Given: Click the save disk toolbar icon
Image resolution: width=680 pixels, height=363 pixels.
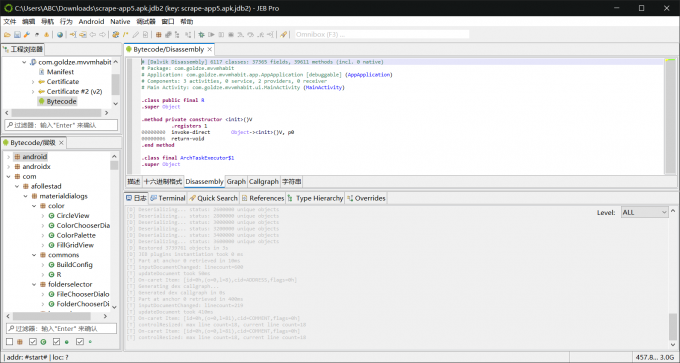Looking at the screenshot, I should click(x=17, y=35).
